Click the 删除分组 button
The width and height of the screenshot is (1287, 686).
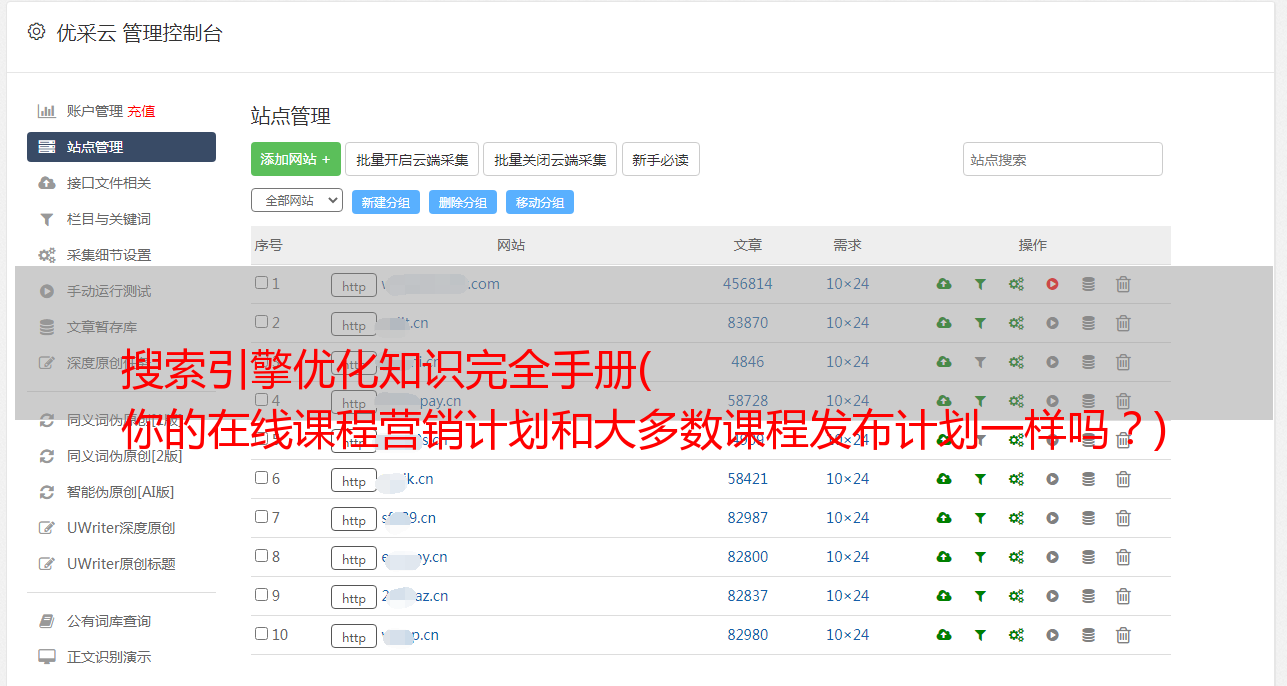pyautogui.click(x=463, y=202)
